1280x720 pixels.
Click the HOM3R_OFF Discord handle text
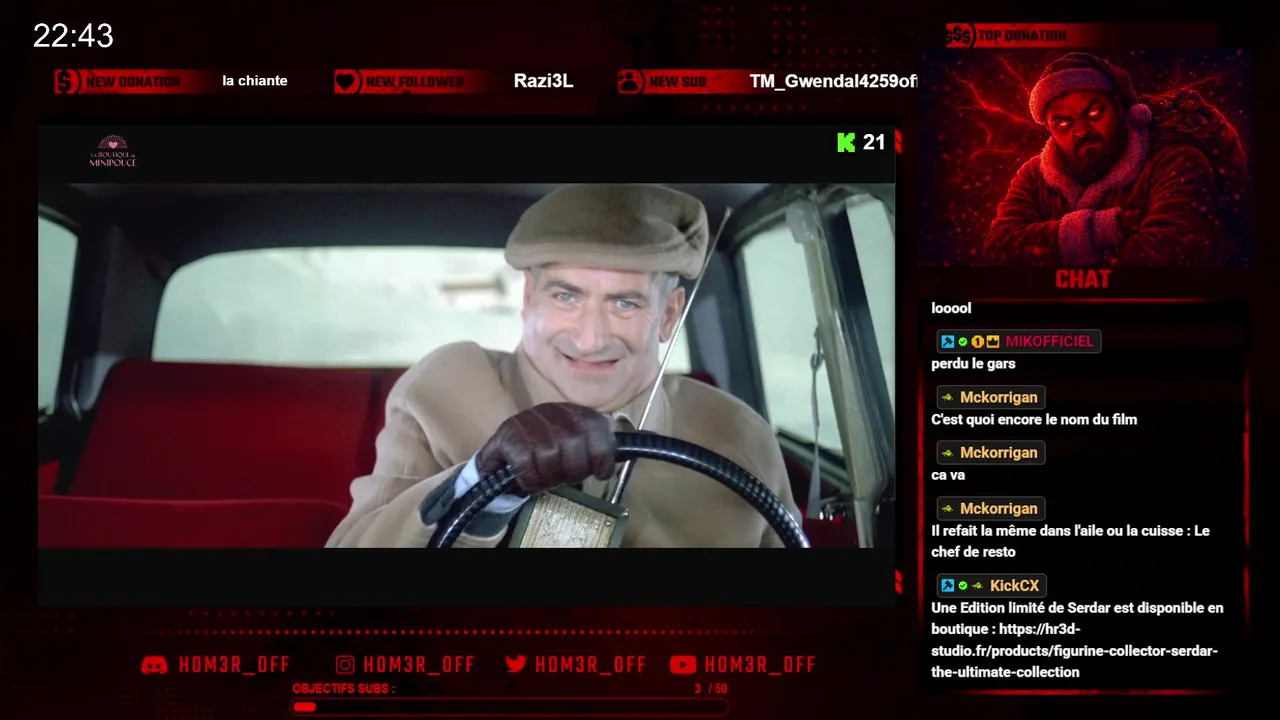[234, 665]
